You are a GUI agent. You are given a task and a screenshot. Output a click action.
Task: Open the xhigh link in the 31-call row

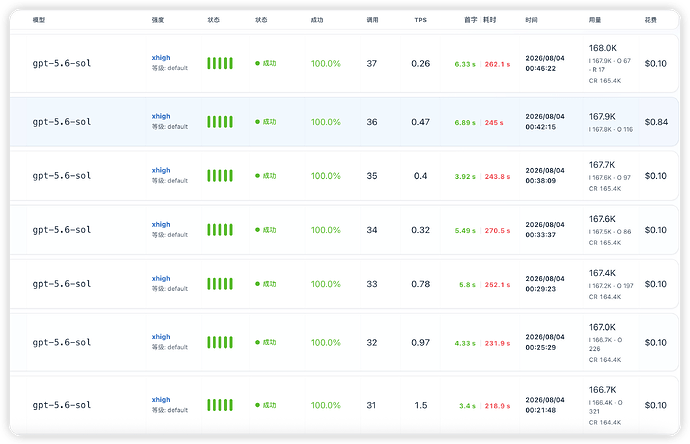(161, 400)
